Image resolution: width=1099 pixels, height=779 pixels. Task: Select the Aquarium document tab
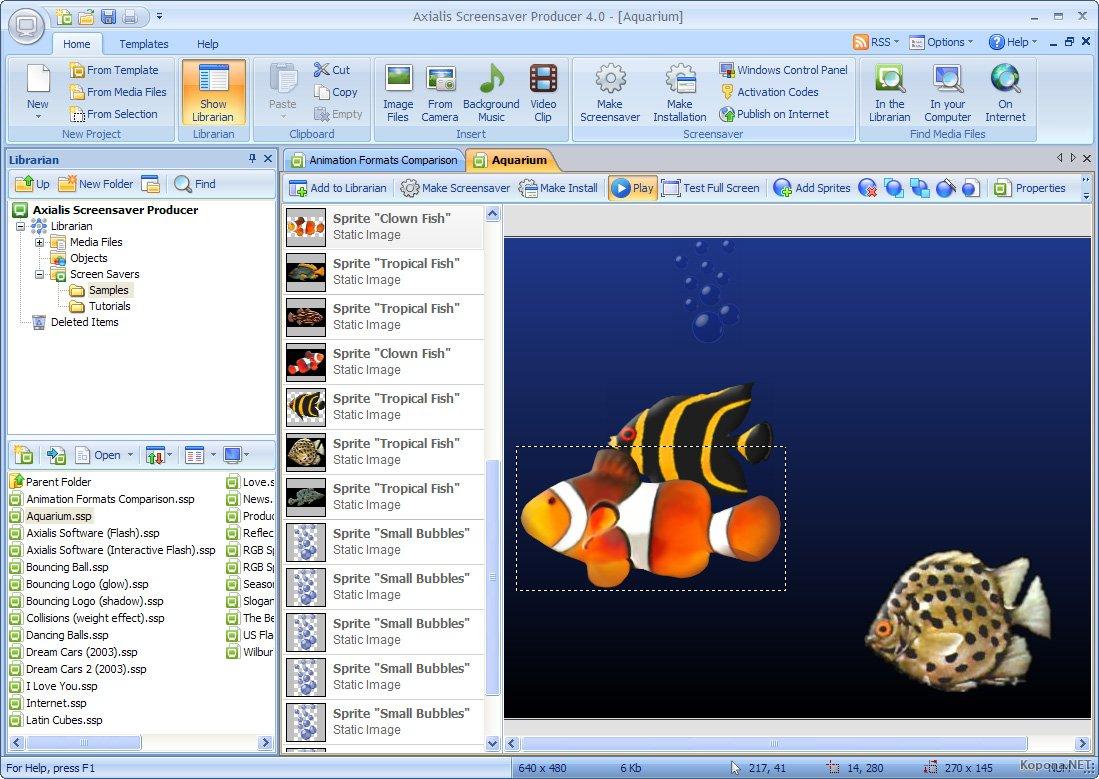click(511, 160)
